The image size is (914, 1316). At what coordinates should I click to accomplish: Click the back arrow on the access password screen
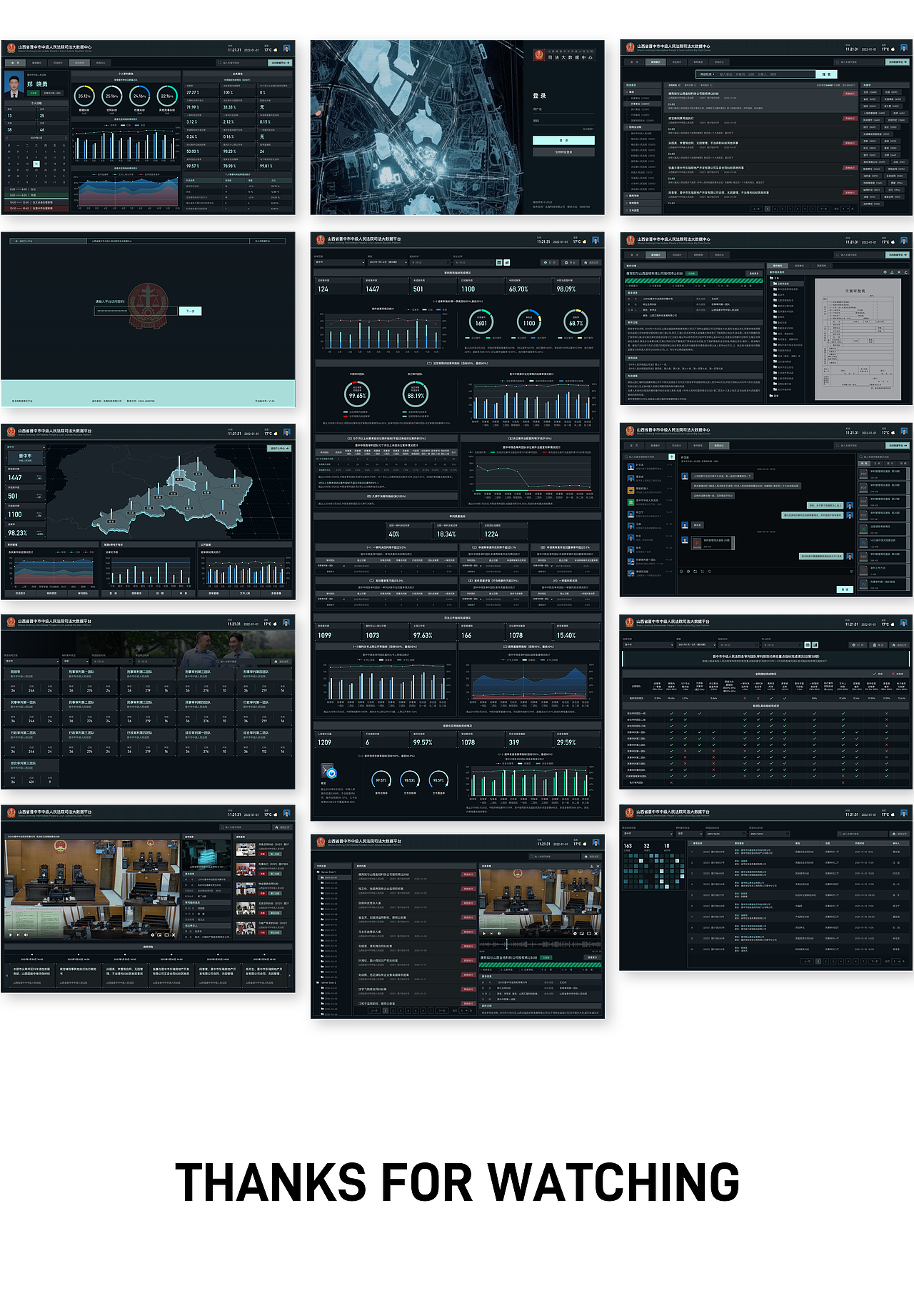click(15, 241)
